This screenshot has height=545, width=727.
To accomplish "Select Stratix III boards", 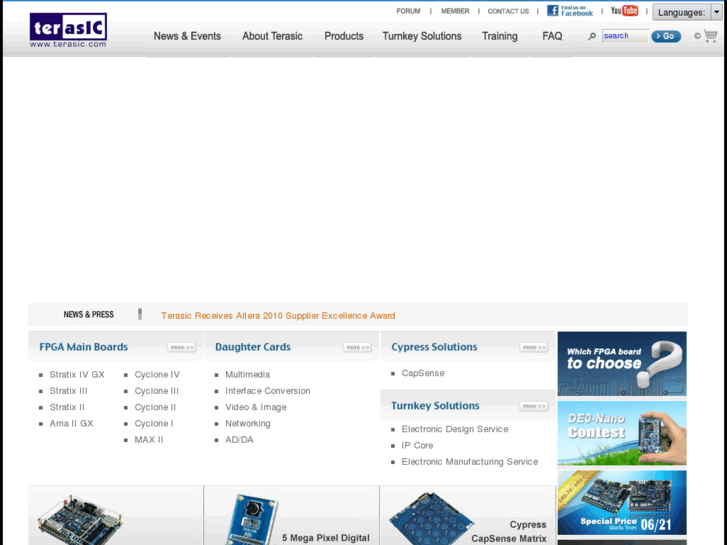I will click(x=69, y=391).
